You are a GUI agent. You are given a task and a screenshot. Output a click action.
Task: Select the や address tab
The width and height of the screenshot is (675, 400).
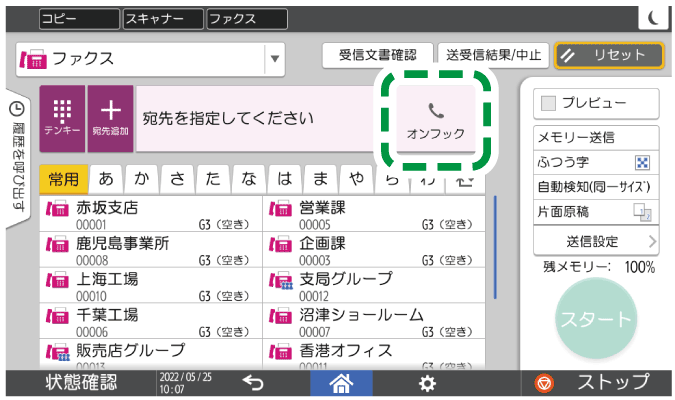356,179
